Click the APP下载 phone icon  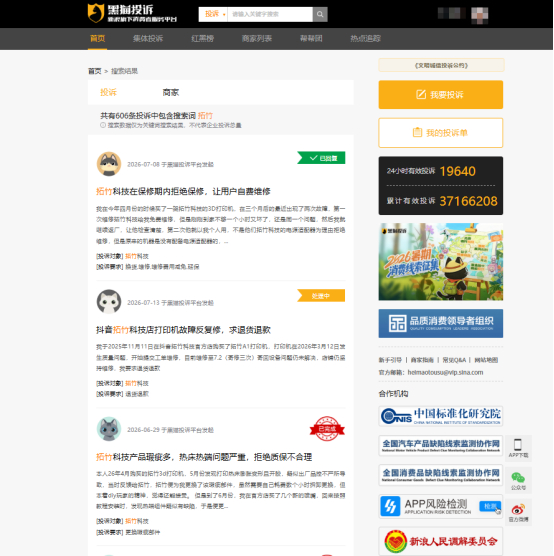coord(518,448)
